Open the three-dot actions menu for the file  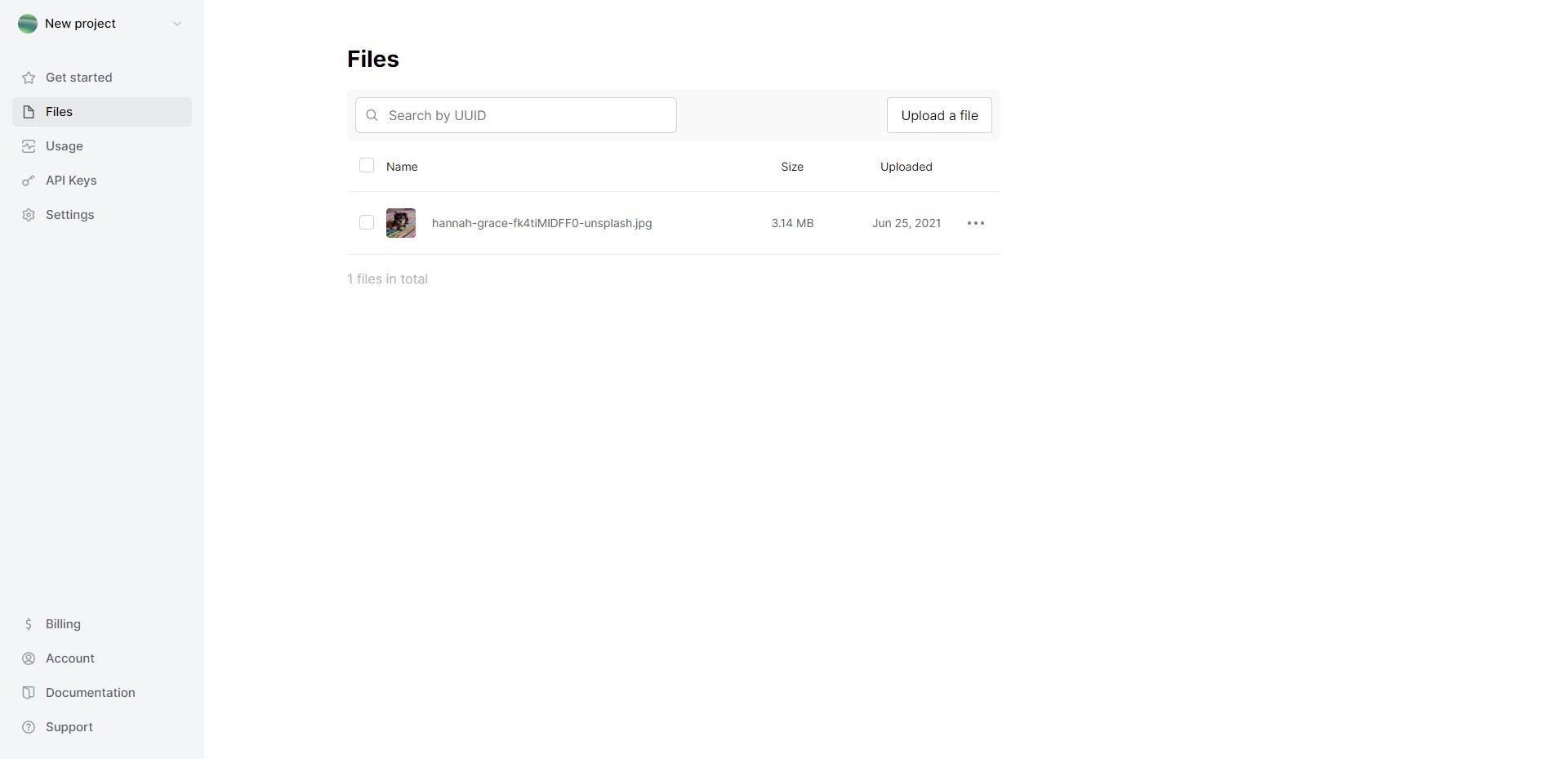[975, 222]
